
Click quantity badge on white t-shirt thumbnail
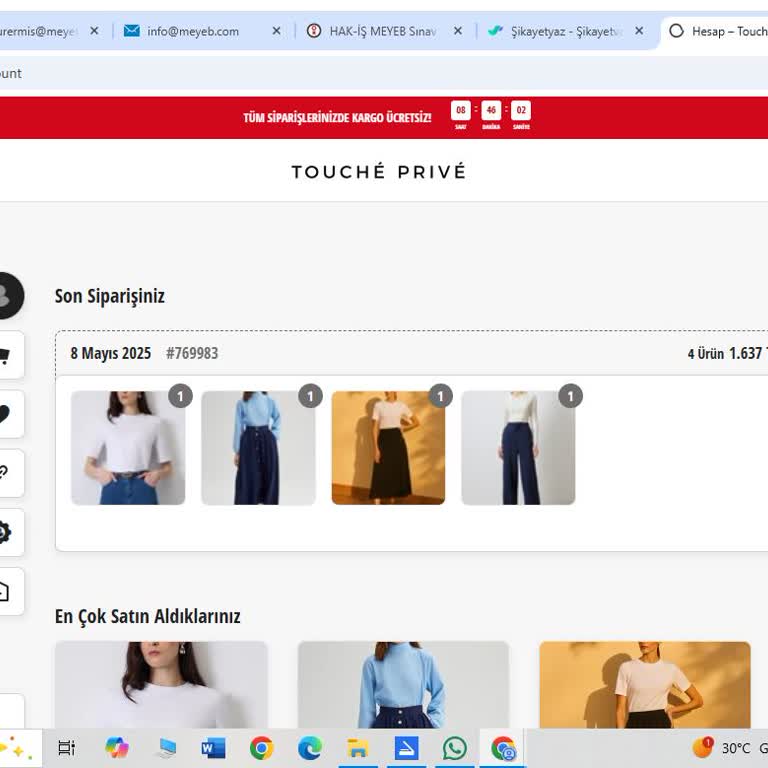180,396
